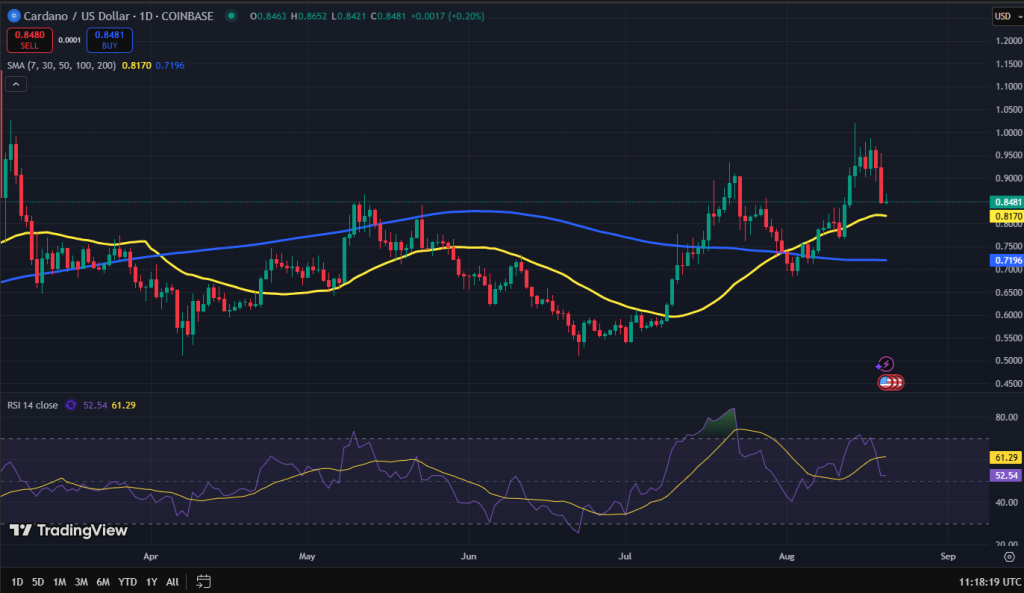
Task: Click the US flag events icon on chart
Action: coord(888,382)
